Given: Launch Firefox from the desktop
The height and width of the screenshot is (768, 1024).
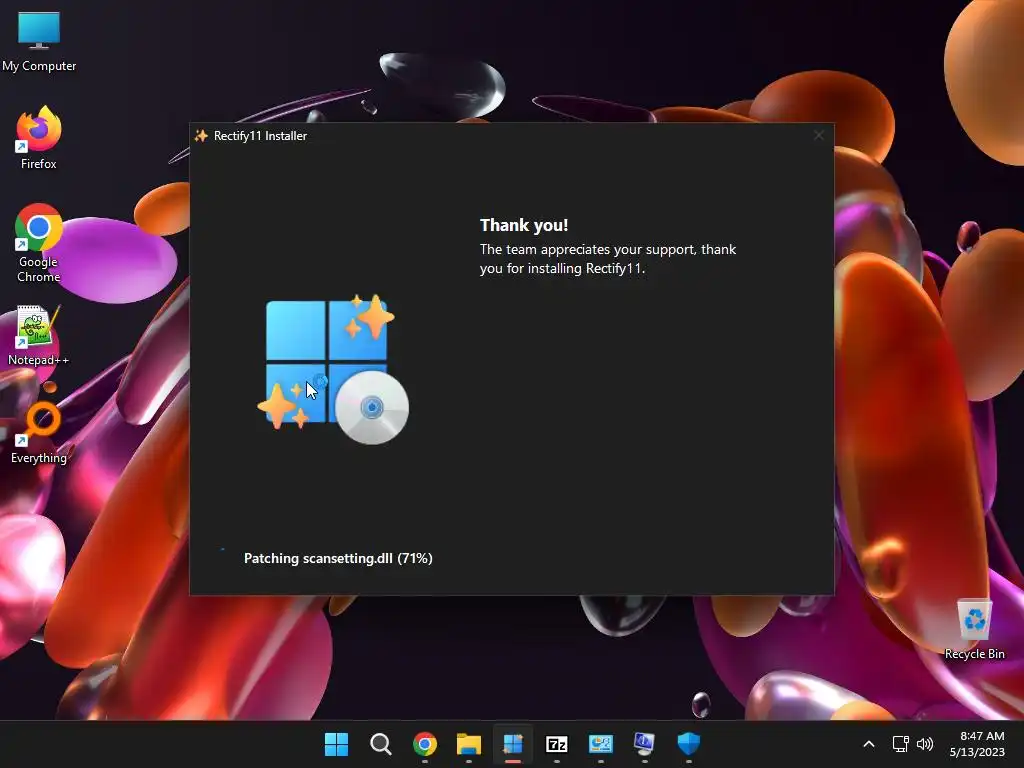Looking at the screenshot, I should (39, 138).
